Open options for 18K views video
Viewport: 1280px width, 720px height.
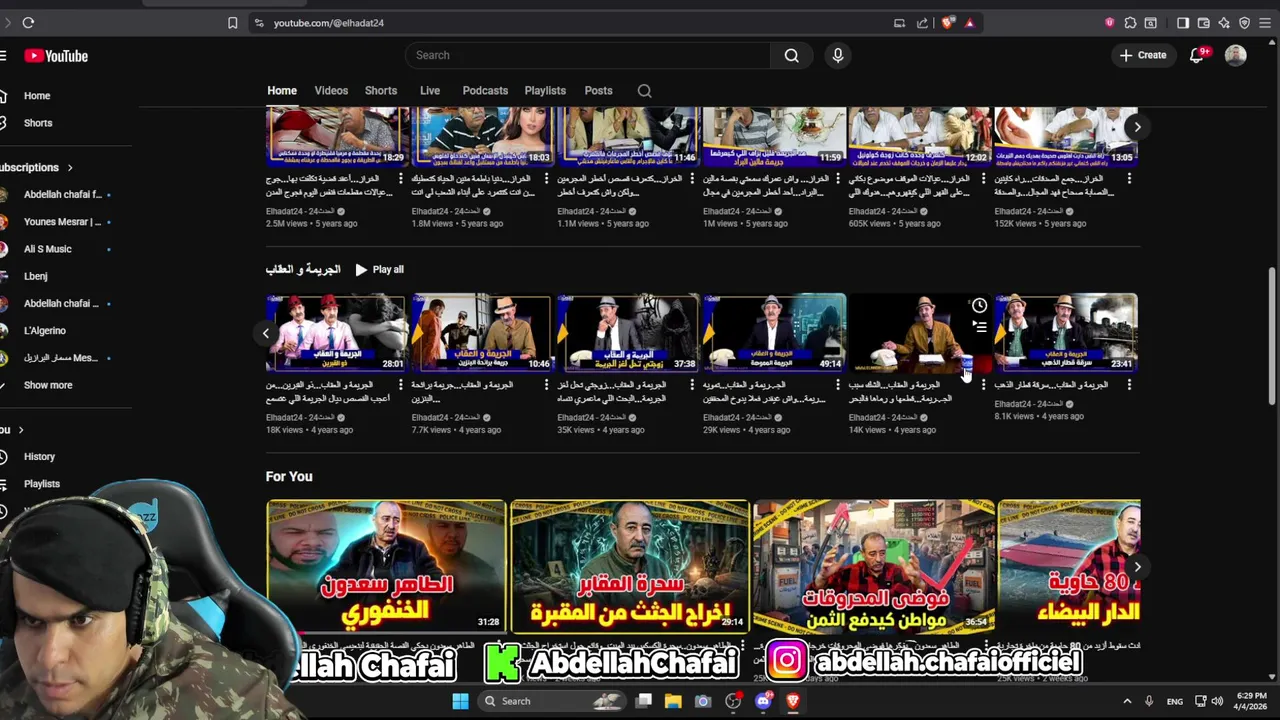pos(401,385)
